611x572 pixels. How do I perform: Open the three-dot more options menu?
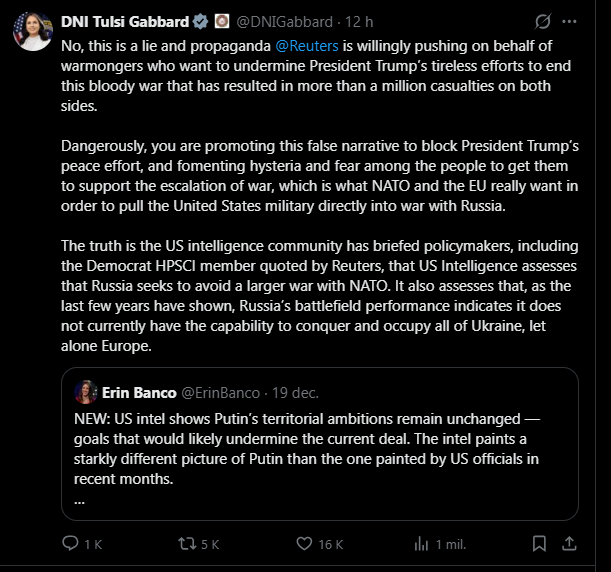pos(570,21)
